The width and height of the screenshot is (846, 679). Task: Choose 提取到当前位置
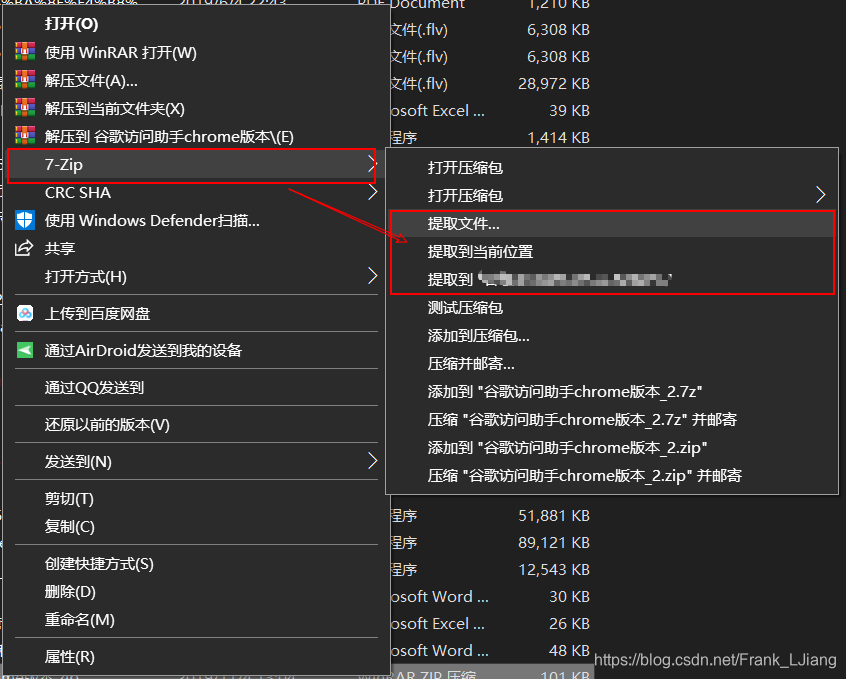(x=612, y=252)
